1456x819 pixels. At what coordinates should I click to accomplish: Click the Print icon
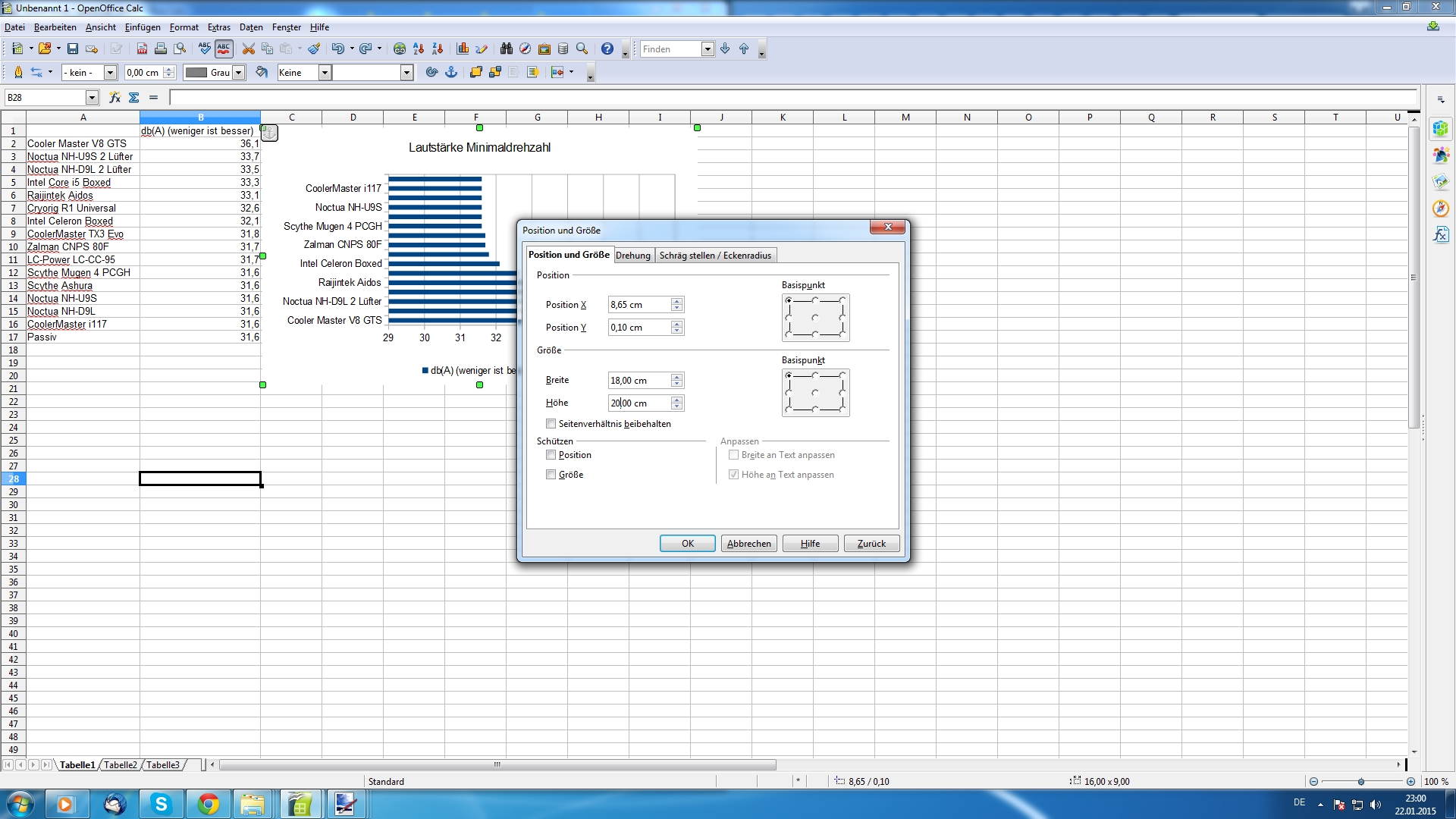point(161,49)
